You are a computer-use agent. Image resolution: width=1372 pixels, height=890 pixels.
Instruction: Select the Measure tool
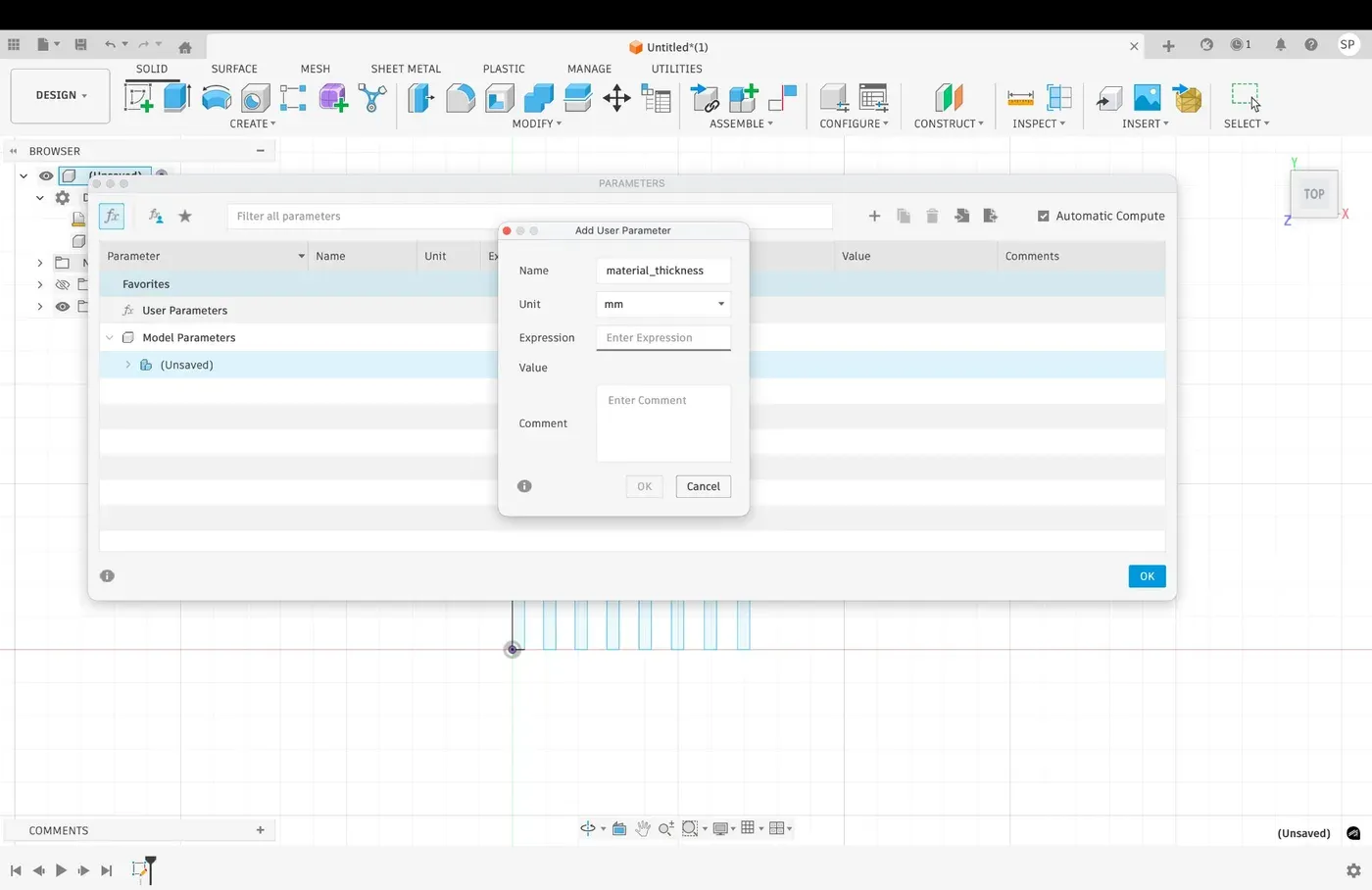pos(1020,97)
